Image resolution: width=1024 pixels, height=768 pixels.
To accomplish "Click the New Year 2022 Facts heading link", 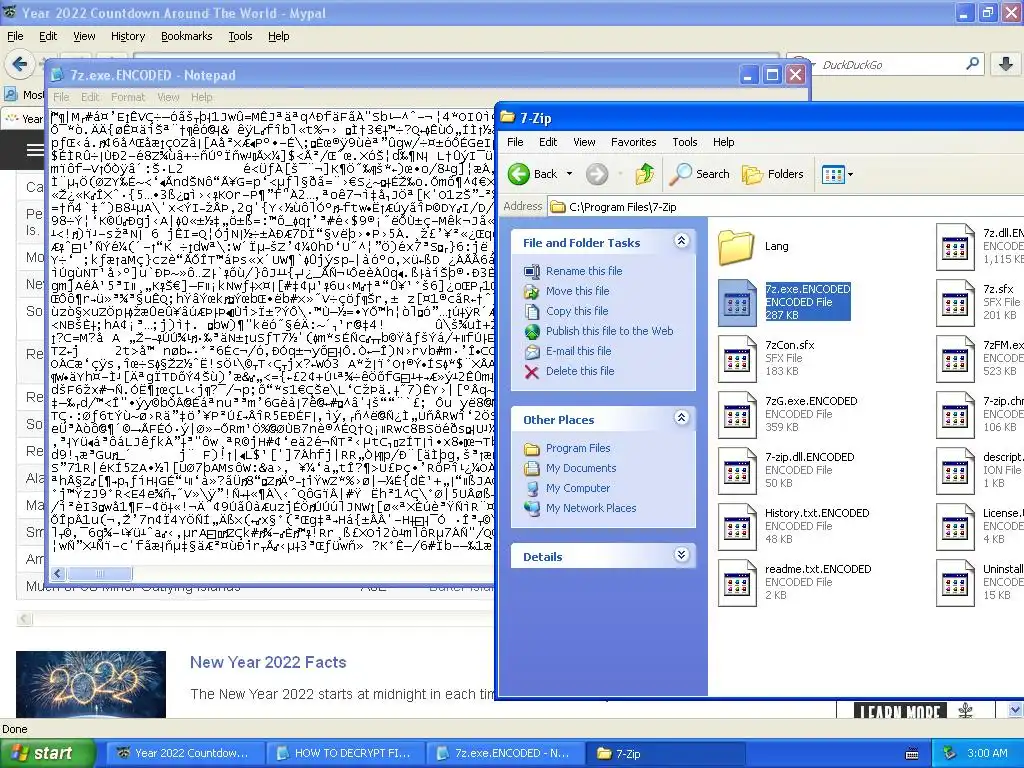I will [268, 662].
